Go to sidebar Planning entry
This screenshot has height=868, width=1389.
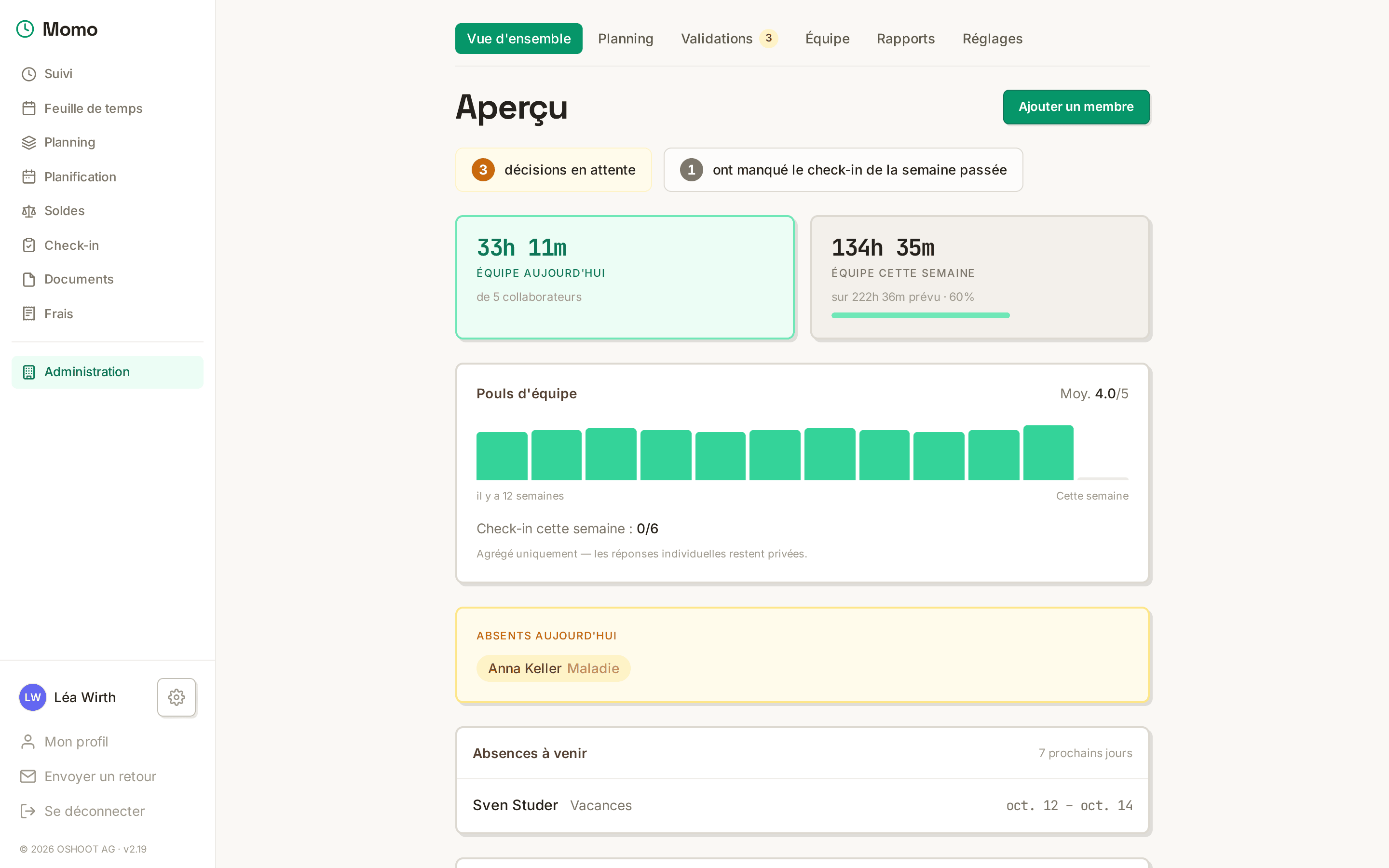[x=108, y=142]
